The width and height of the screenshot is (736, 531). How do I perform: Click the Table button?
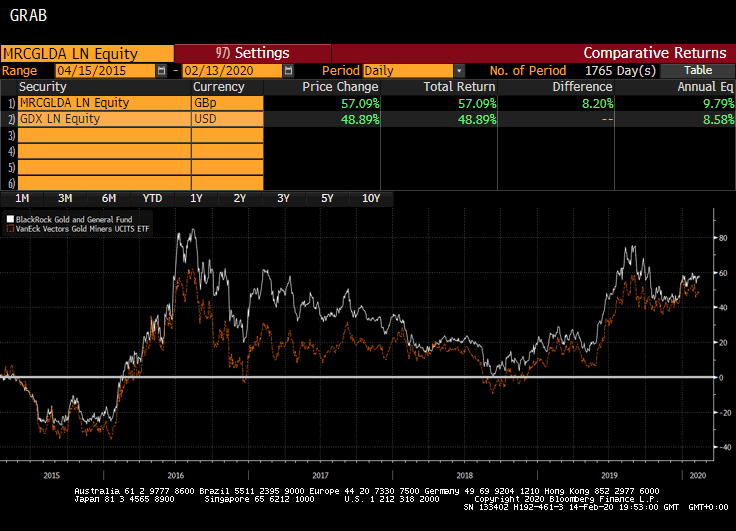(x=698, y=70)
